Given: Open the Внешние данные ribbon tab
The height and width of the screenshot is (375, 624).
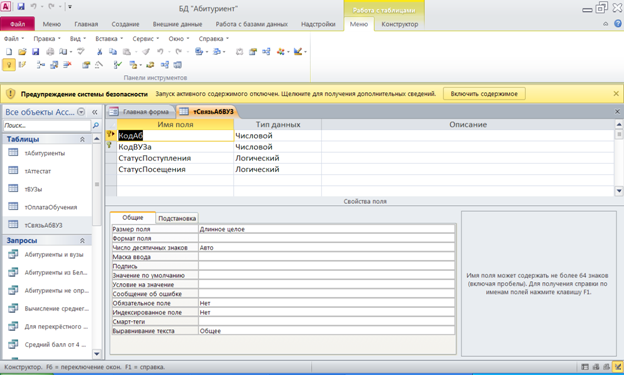Looking at the screenshot, I should (x=177, y=24).
